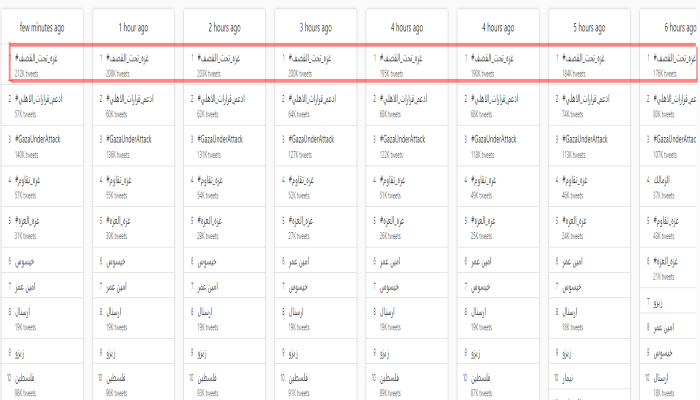Image resolution: width=700 pixels, height=400 pixels.
Task: Click the "2 hours ago" column header
Action: [227, 27]
